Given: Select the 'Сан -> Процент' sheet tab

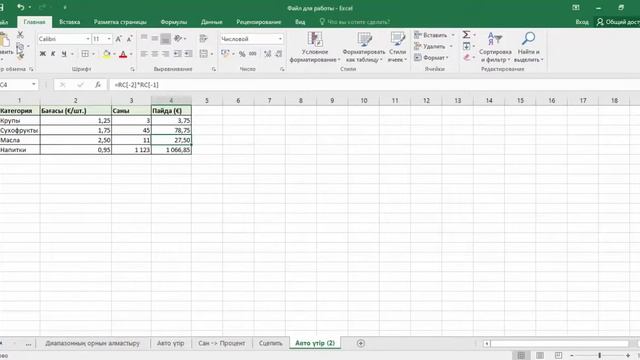Looking at the screenshot, I should [x=222, y=343].
